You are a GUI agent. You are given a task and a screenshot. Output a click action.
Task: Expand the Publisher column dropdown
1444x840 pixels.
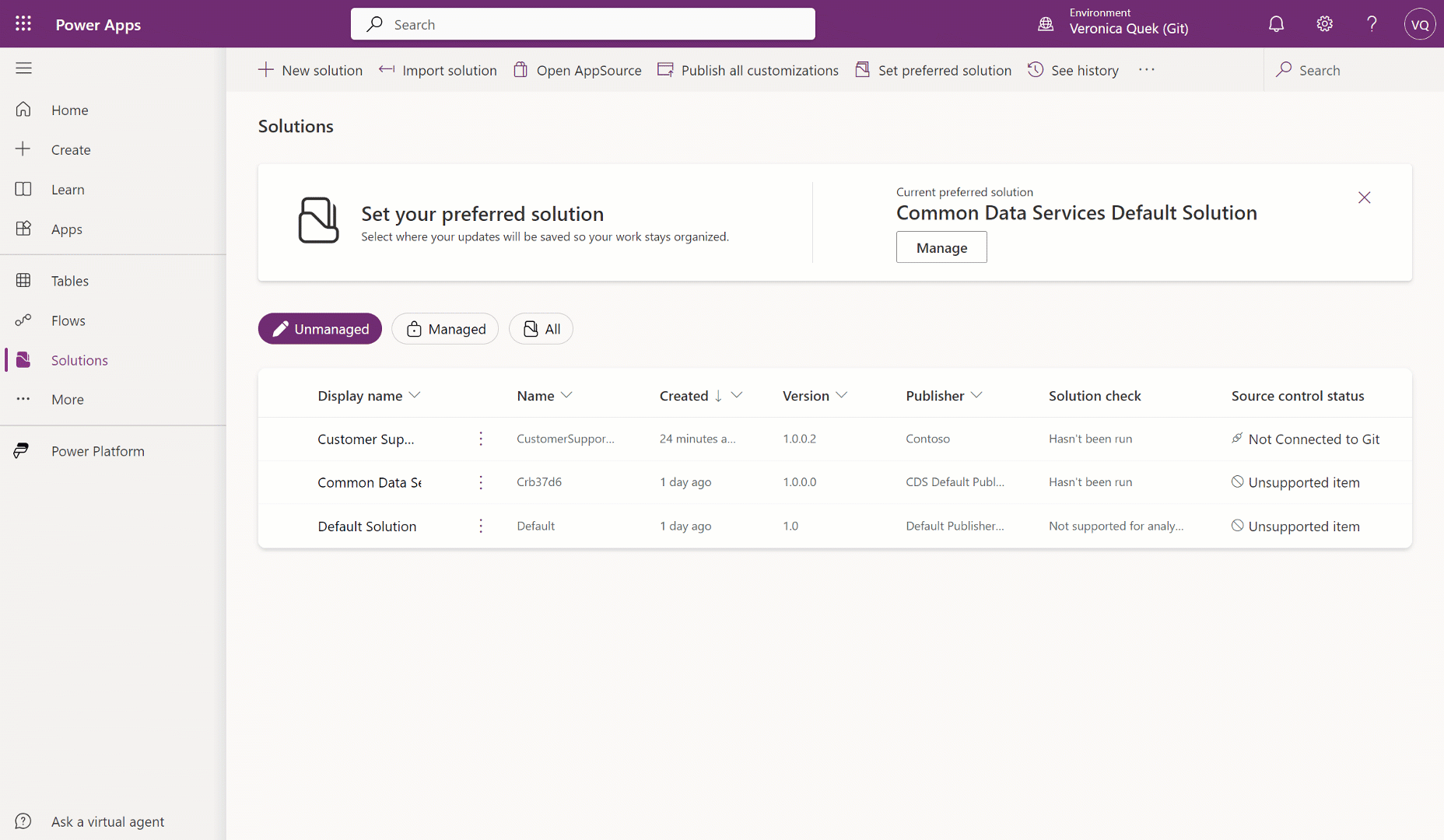coord(976,396)
